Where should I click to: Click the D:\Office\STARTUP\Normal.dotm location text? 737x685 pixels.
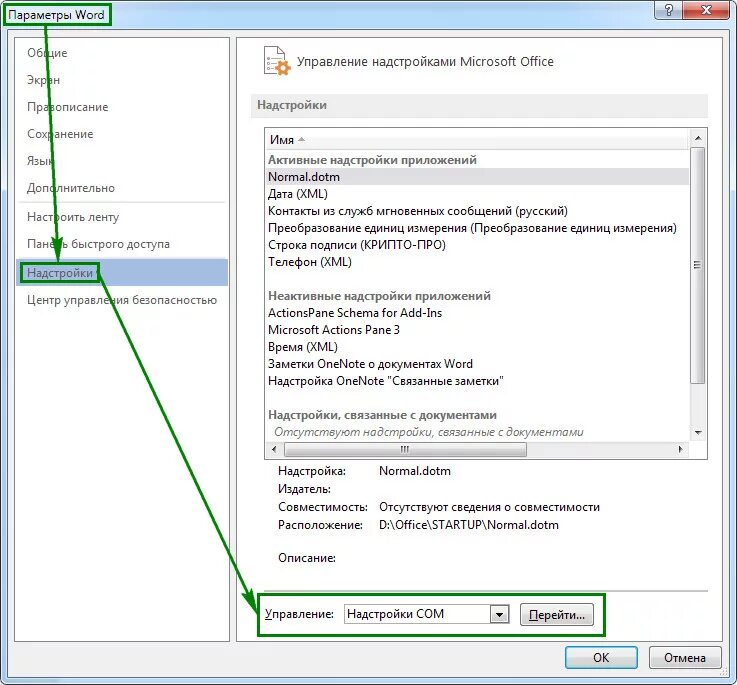[x=469, y=525]
